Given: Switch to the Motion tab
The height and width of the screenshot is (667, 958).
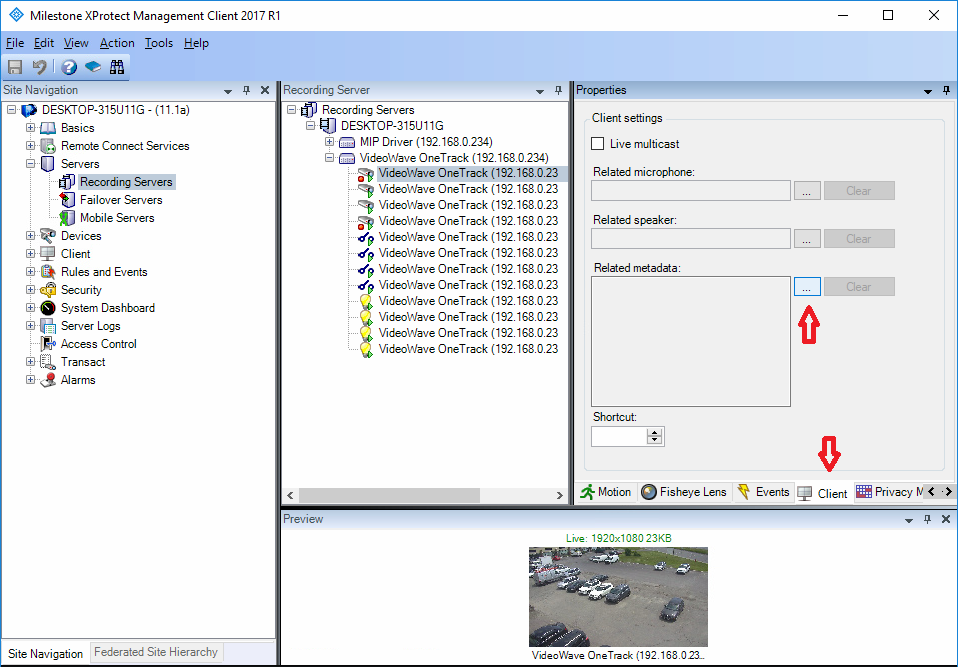Looking at the screenshot, I should tap(606, 492).
